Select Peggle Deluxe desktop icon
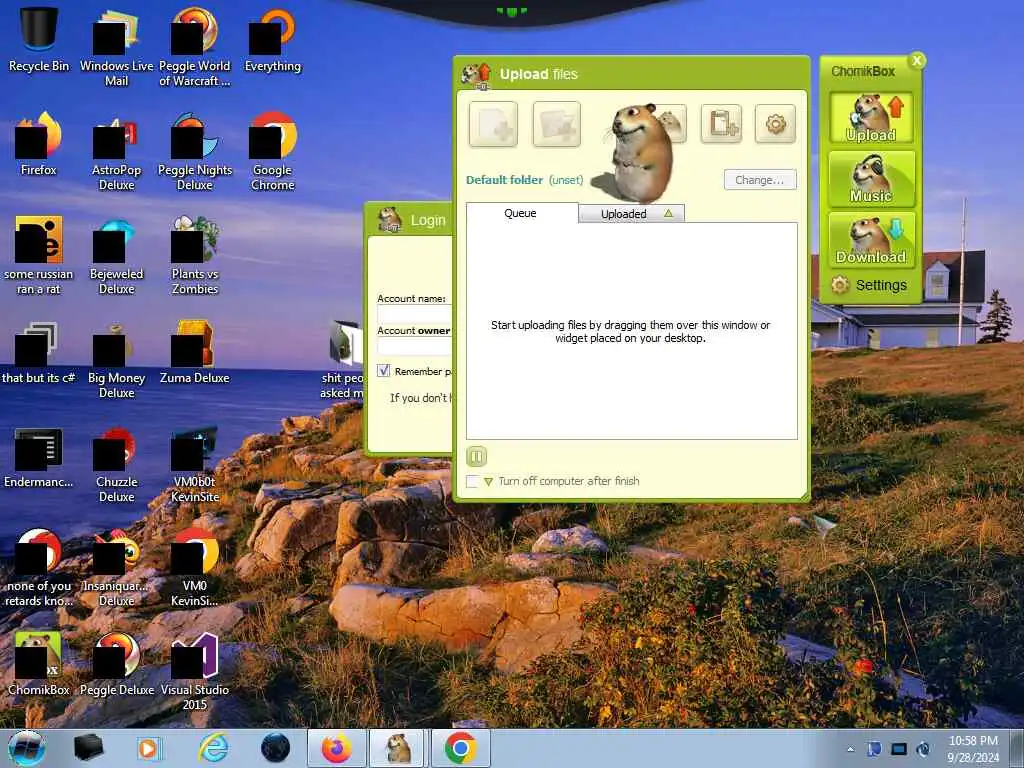1024x768 pixels. point(116,665)
